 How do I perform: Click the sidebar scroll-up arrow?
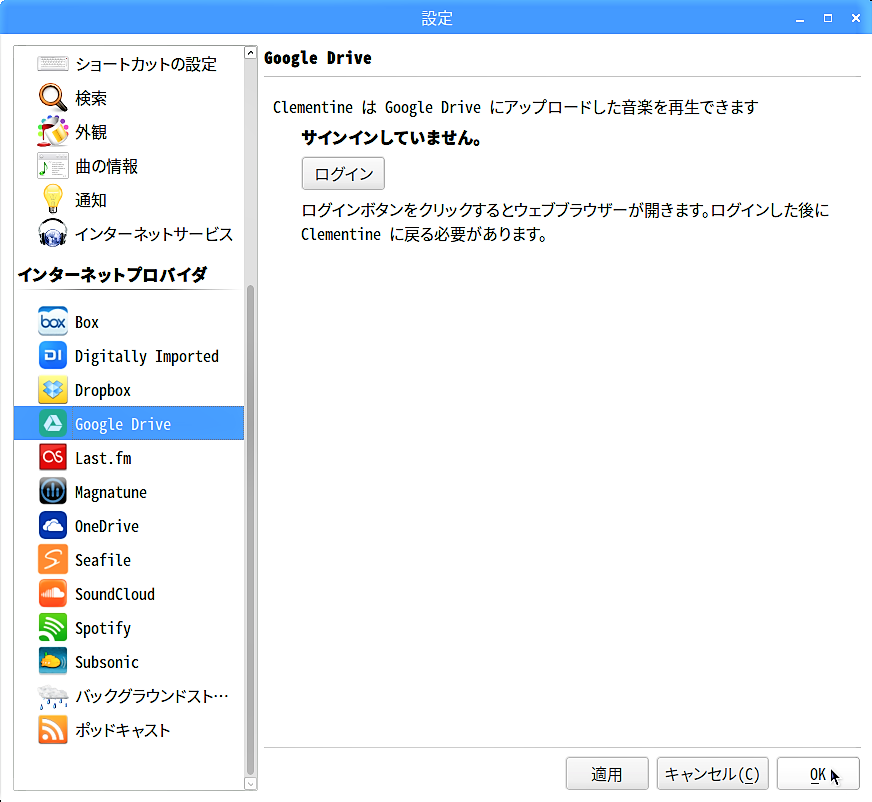tap(250, 53)
